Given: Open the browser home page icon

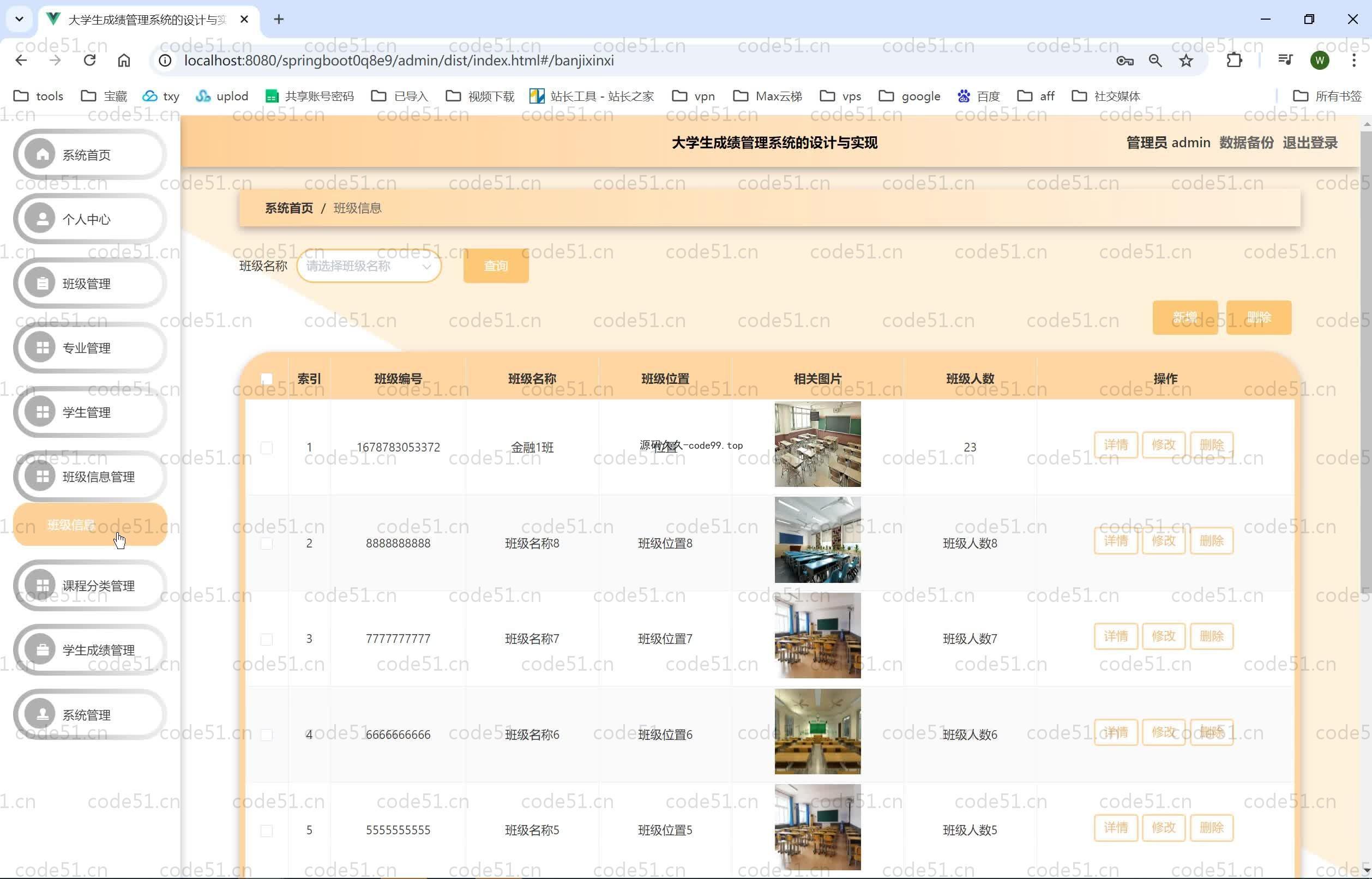Looking at the screenshot, I should point(124,61).
